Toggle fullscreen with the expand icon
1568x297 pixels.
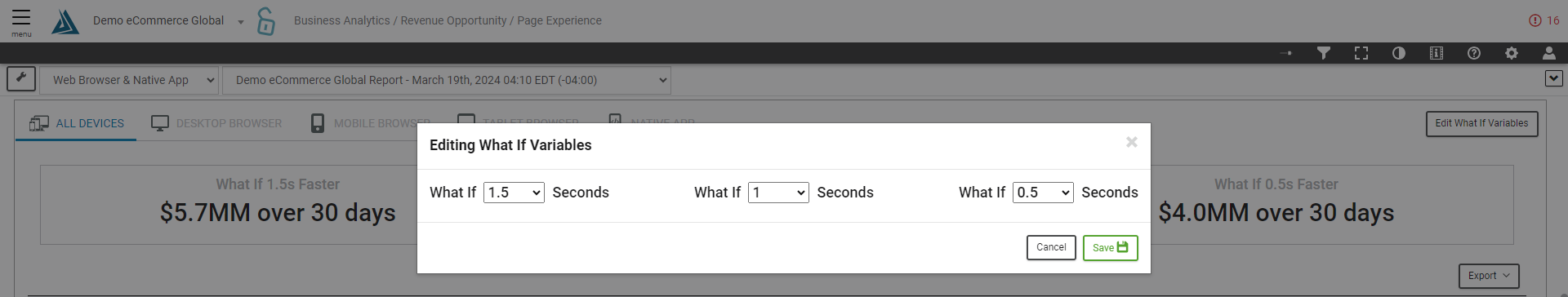[x=1361, y=53]
